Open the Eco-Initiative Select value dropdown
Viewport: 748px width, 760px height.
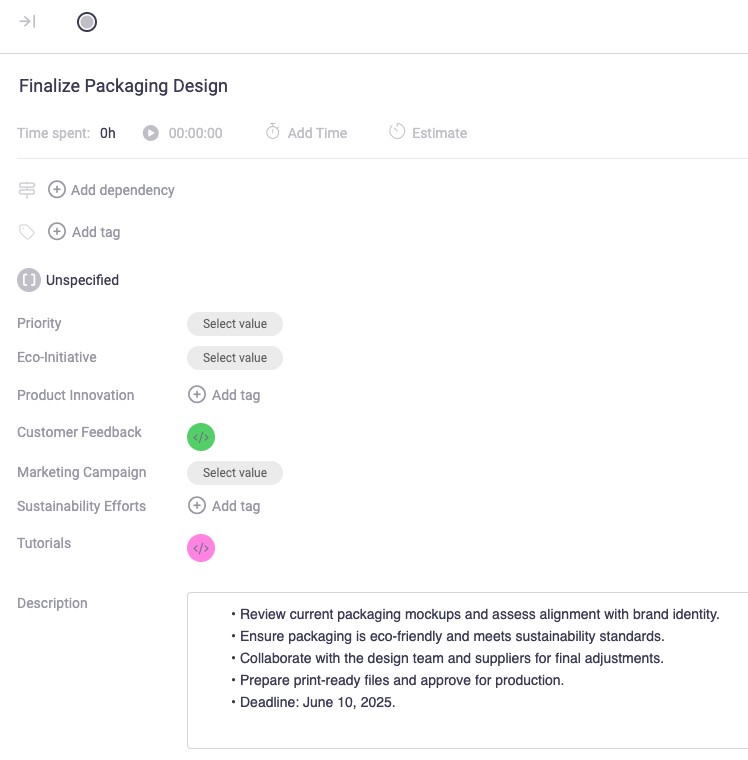[235, 358]
